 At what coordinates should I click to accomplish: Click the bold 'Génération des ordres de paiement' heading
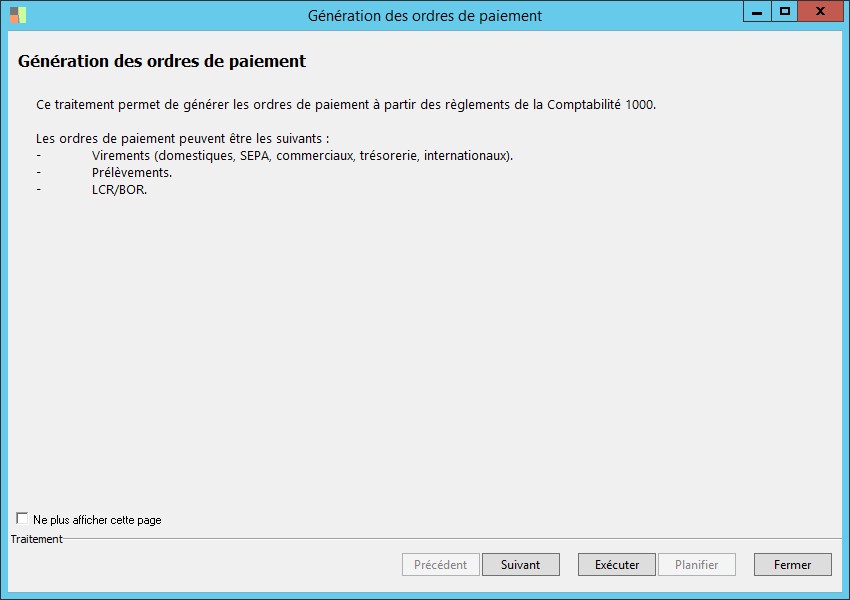pyautogui.click(x=162, y=62)
